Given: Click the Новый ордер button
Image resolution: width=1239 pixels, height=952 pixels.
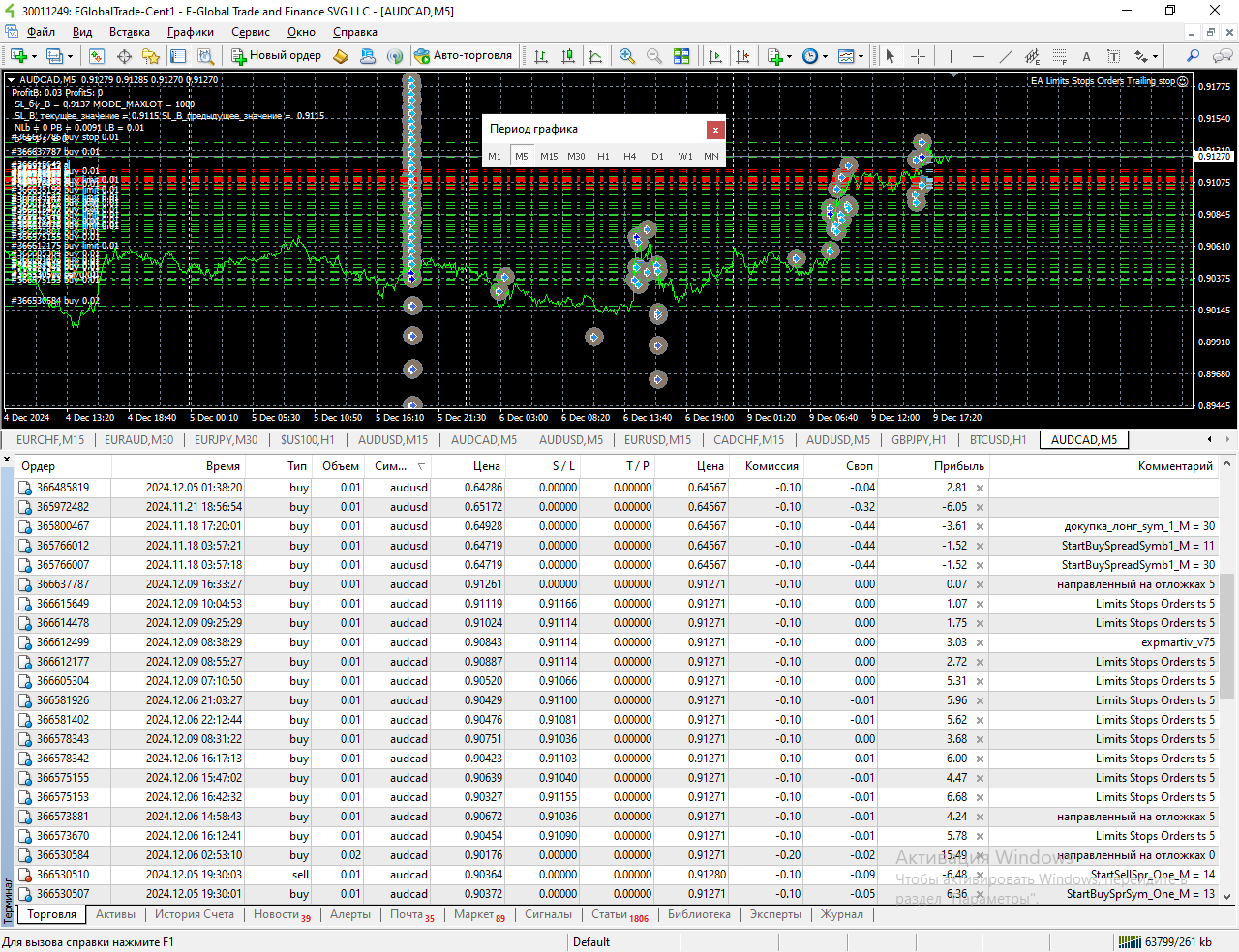Looking at the screenshot, I should click(x=276, y=55).
